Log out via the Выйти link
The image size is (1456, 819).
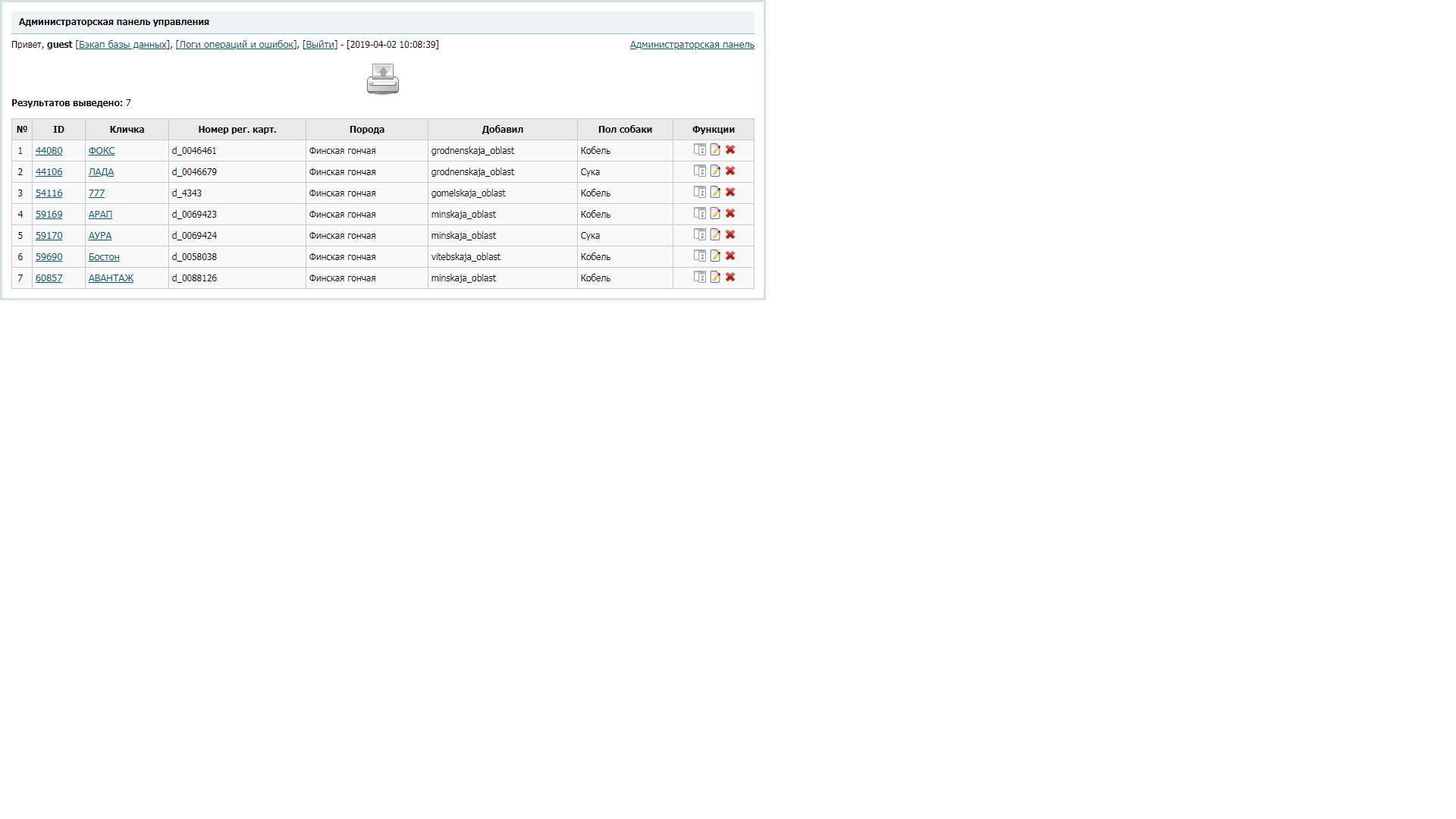point(320,45)
